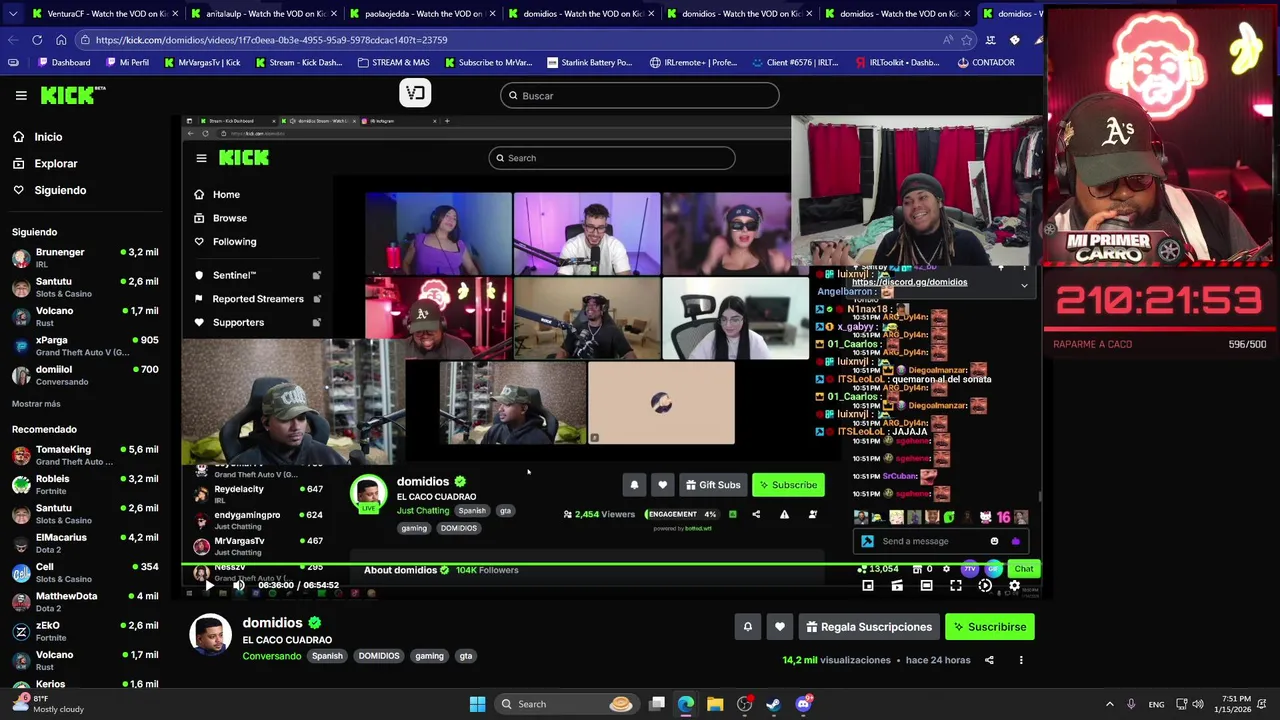
Task: Share the VOD using the share icon
Action: (x=989, y=660)
